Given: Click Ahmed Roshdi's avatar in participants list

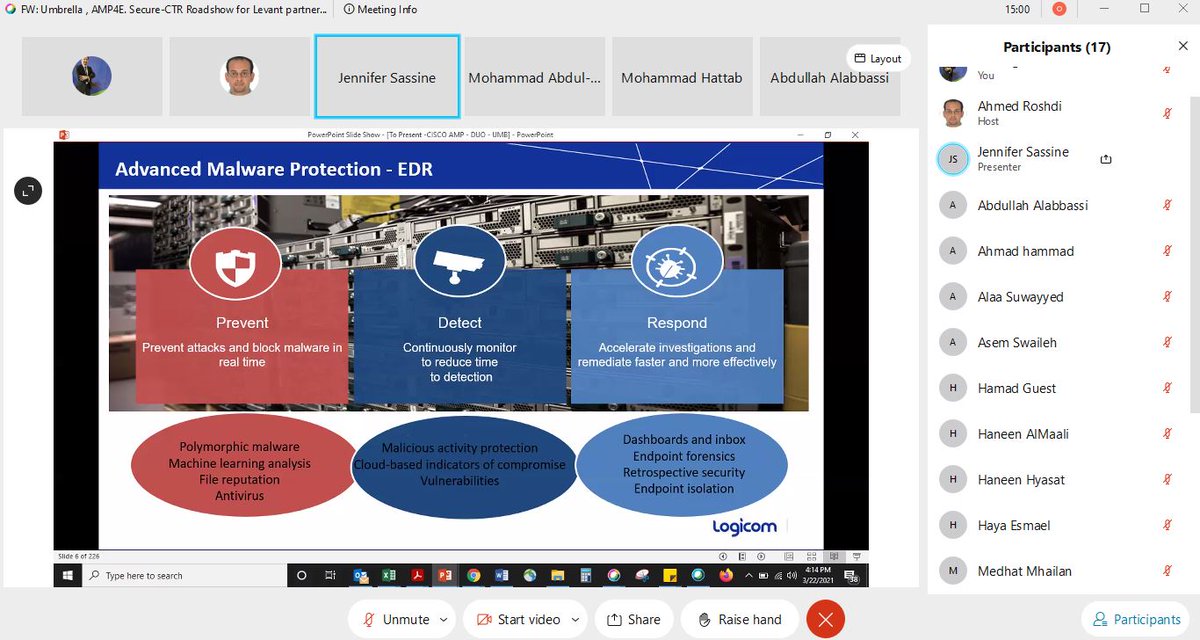Looking at the screenshot, I should pyautogui.click(x=953, y=113).
